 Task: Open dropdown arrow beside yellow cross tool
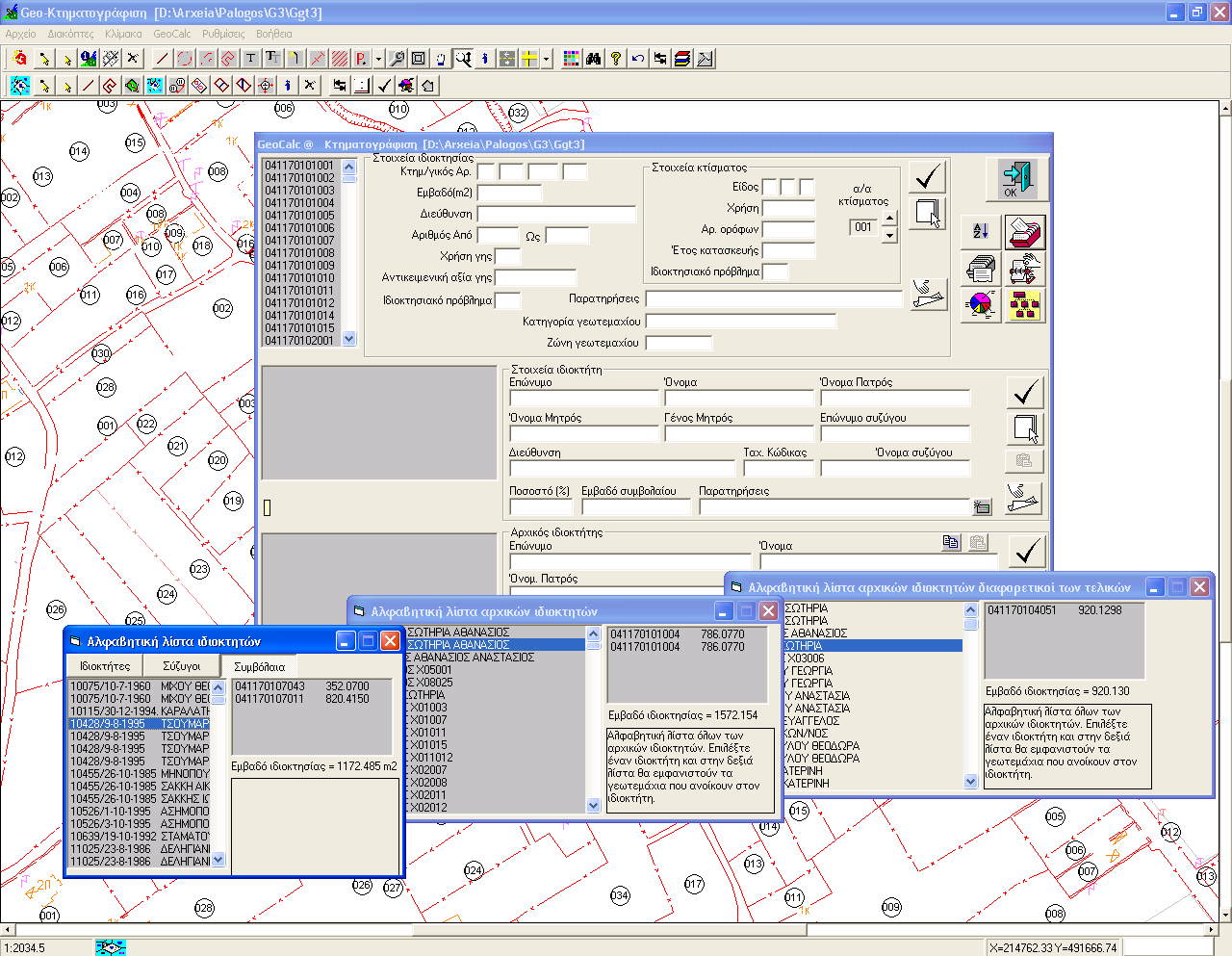546,59
